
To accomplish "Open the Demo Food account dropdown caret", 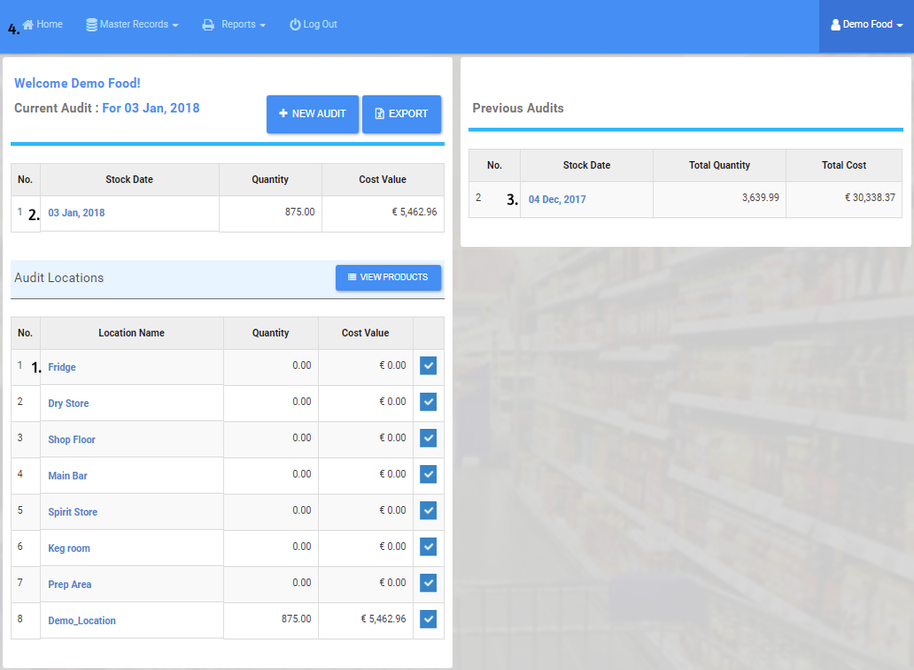I will click(899, 25).
